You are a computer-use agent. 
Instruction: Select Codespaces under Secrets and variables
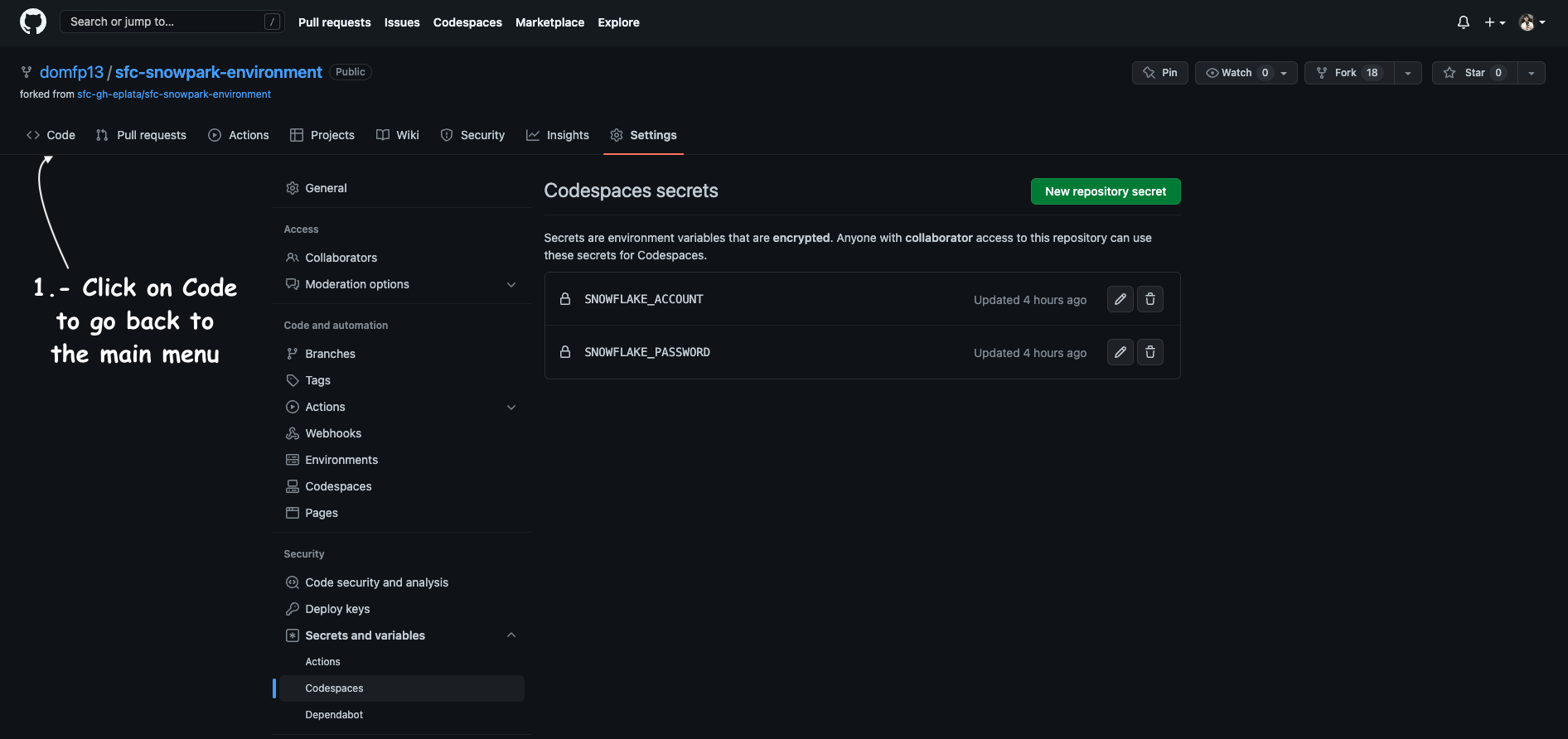coord(402,688)
